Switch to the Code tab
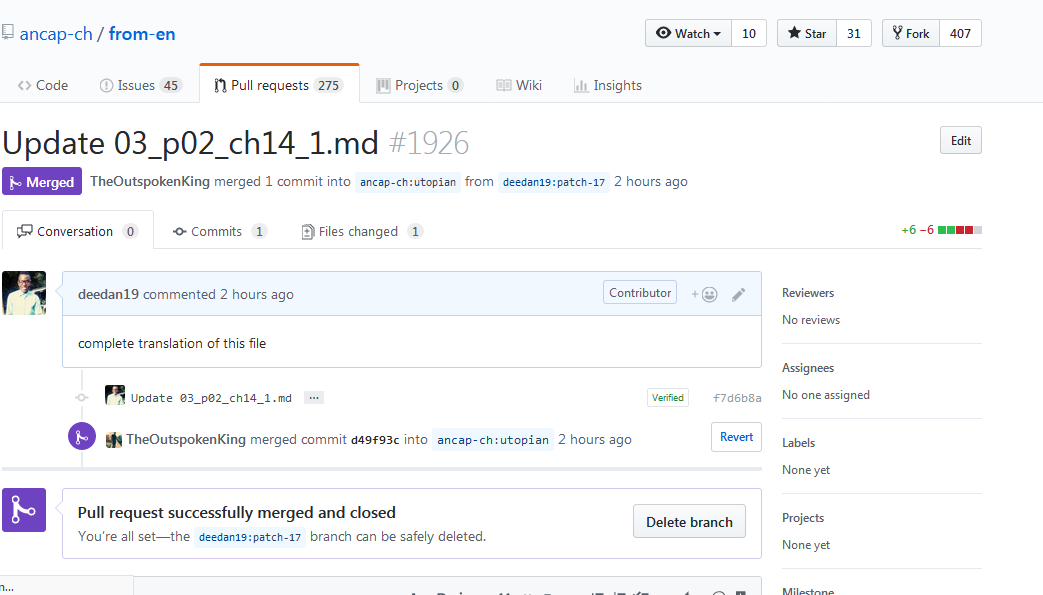Viewport: 1043px width, 595px height. tap(43, 85)
